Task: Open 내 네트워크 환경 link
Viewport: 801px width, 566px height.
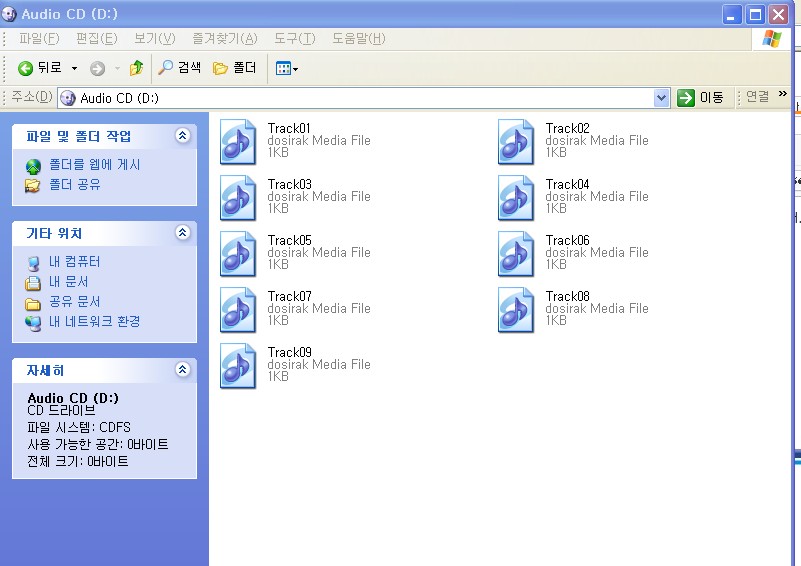Action: (95, 322)
